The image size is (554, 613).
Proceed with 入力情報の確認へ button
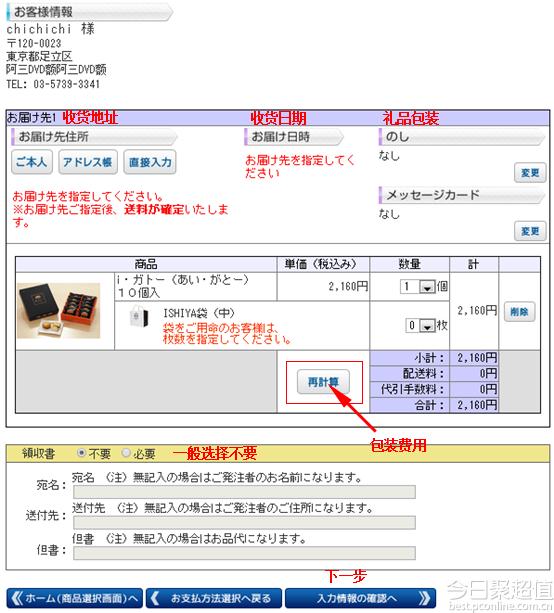click(360, 598)
